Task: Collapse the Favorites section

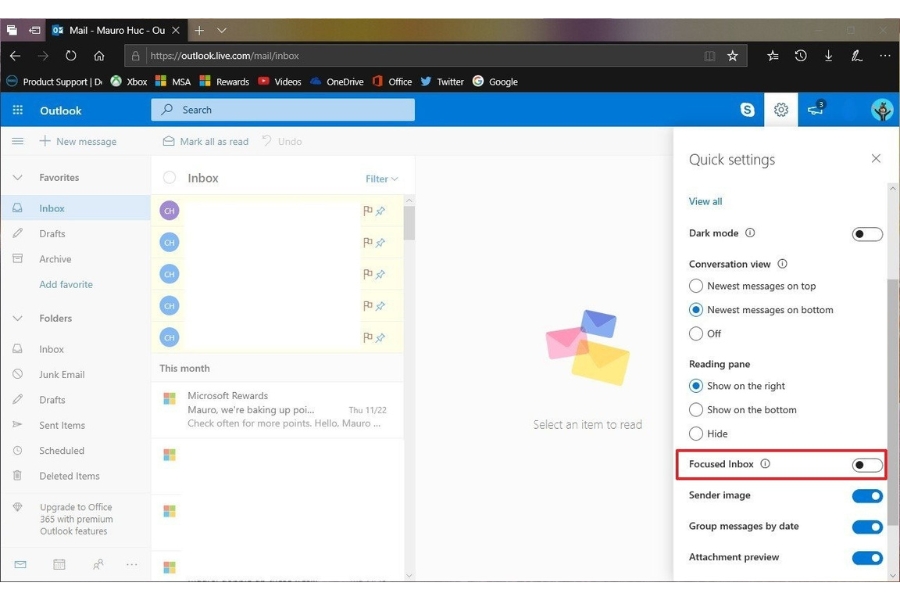Action: [x=16, y=177]
